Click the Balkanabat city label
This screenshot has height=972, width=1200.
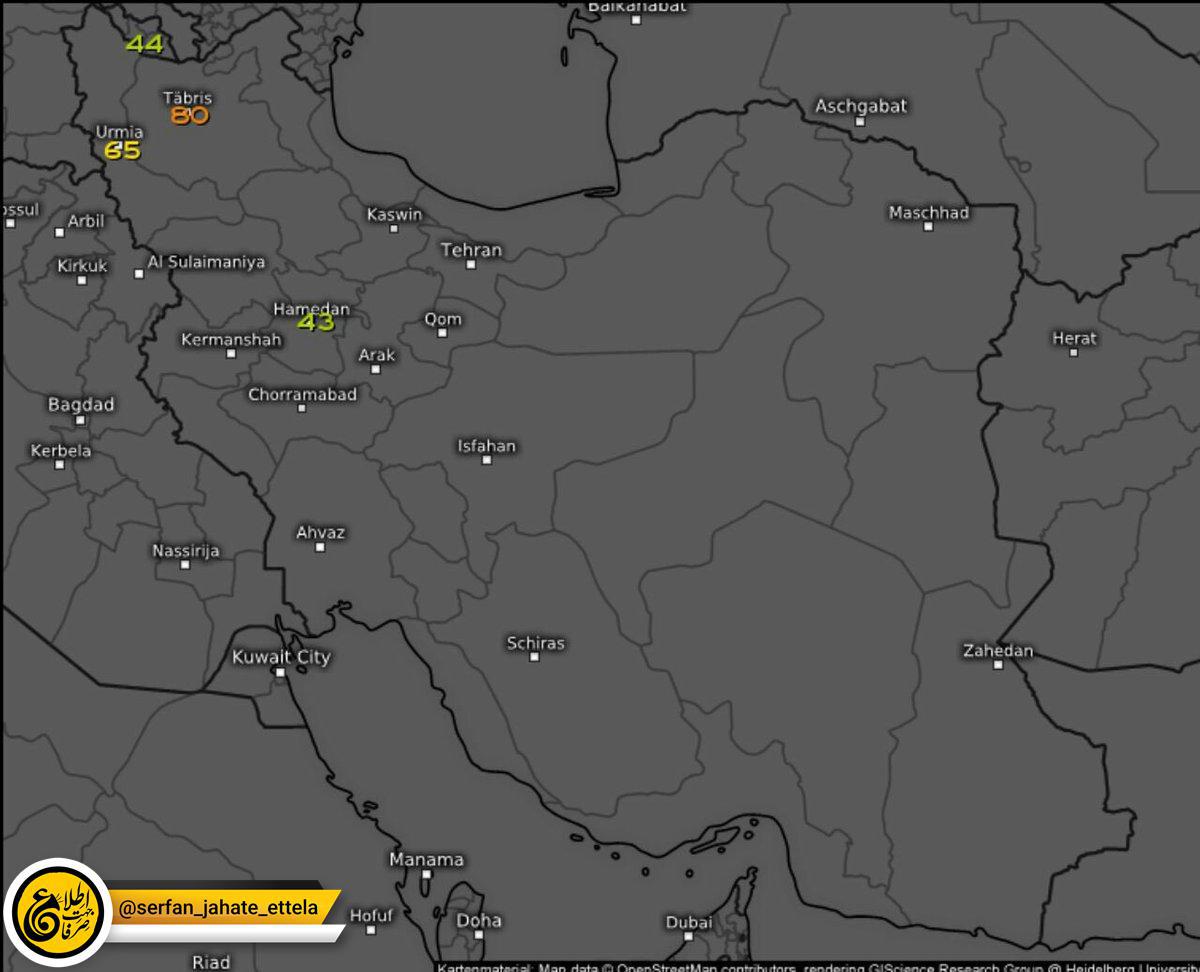point(637,6)
